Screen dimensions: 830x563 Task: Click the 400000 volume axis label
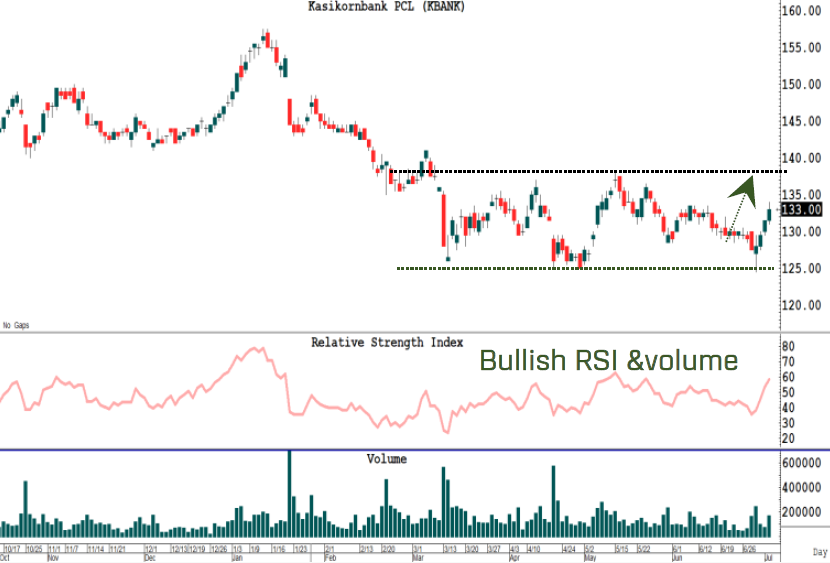coord(801,487)
